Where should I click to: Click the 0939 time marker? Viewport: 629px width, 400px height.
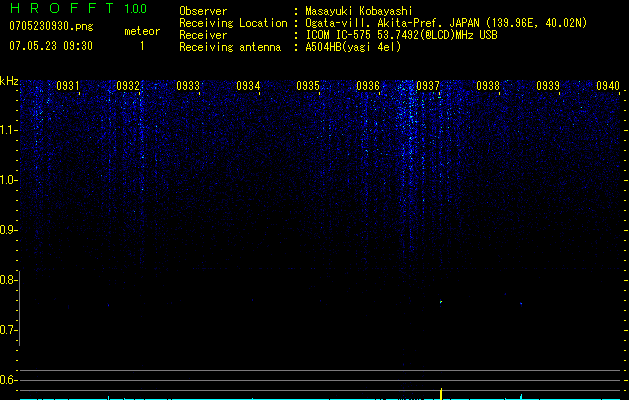tap(548, 86)
